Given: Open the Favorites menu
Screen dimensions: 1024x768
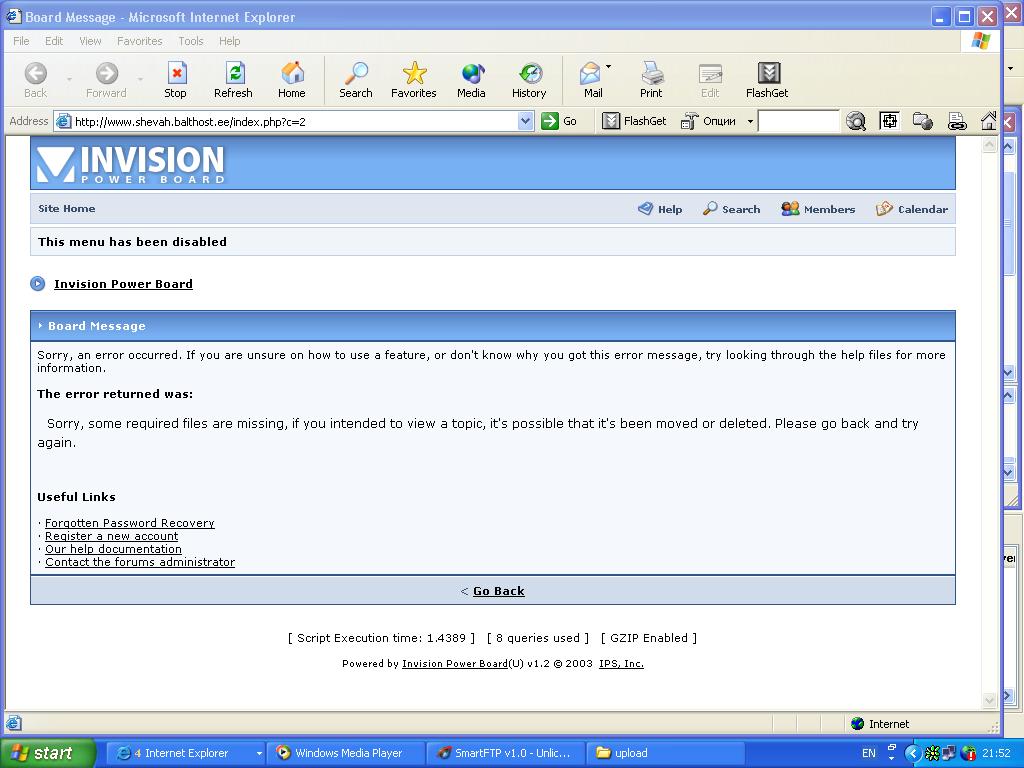Looking at the screenshot, I should point(140,40).
